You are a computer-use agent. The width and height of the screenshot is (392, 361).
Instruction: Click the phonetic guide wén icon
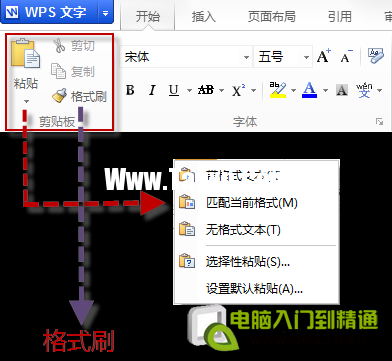coord(364,90)
